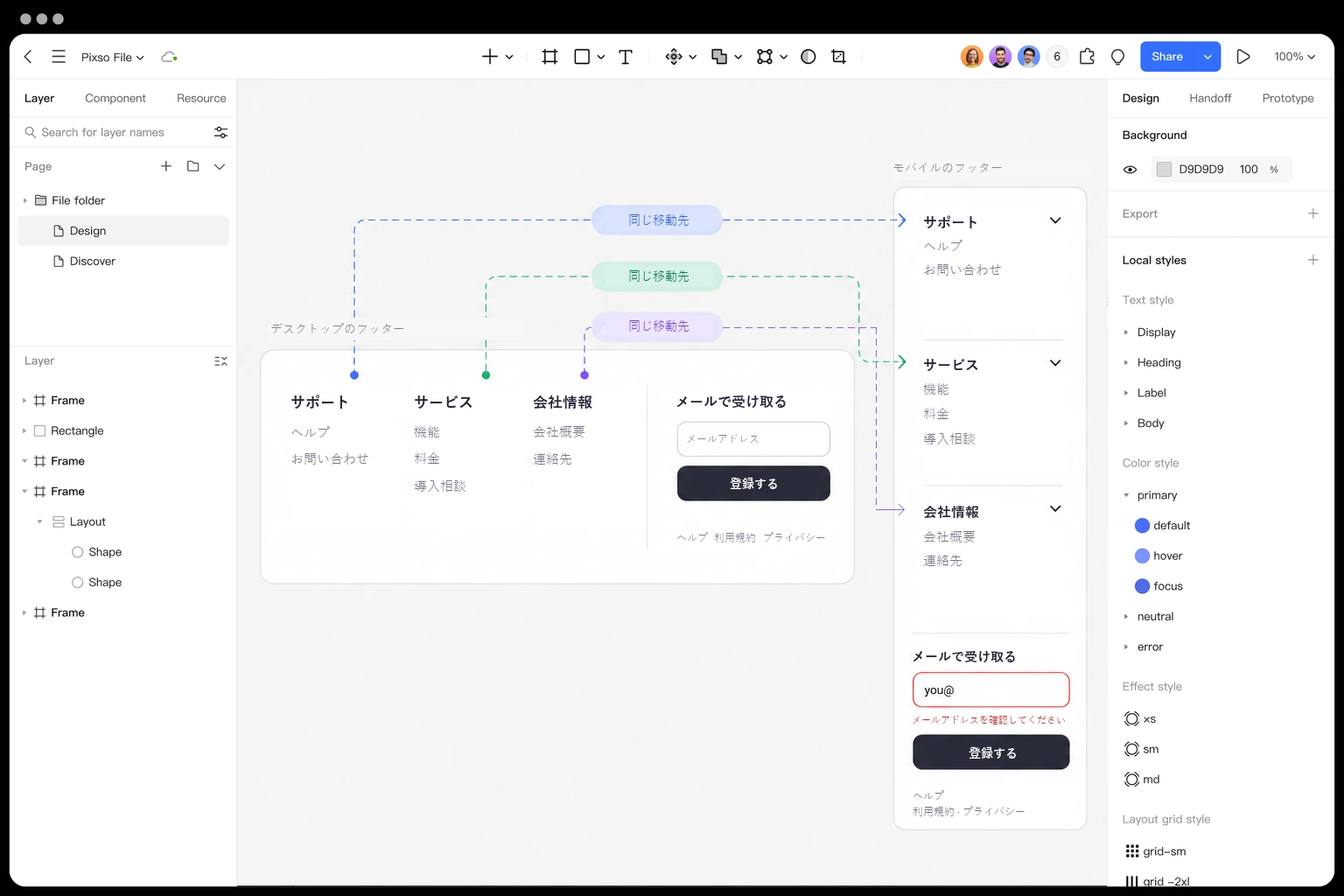Screen dimensions: 1344x896
Task: Open the collaborator count badge showing 6
Action: pyautogui.click(x=1057, y=57)
